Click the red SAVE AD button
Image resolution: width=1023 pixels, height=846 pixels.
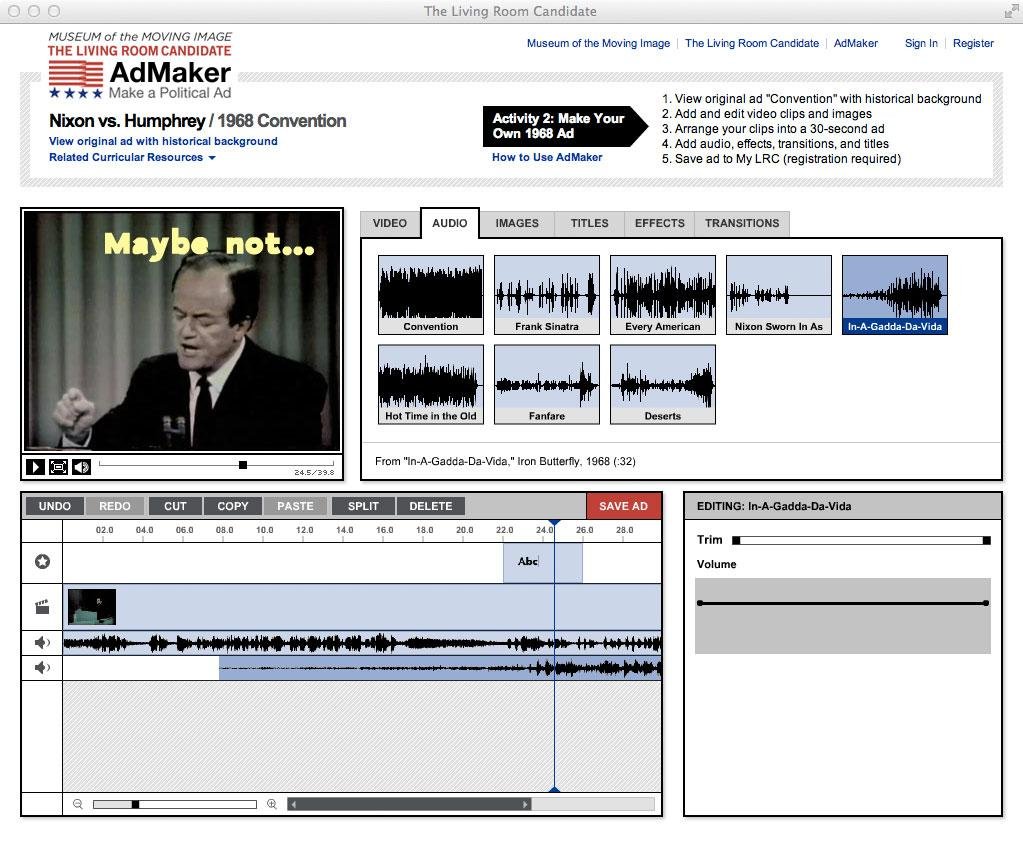[x=623, y=506]
